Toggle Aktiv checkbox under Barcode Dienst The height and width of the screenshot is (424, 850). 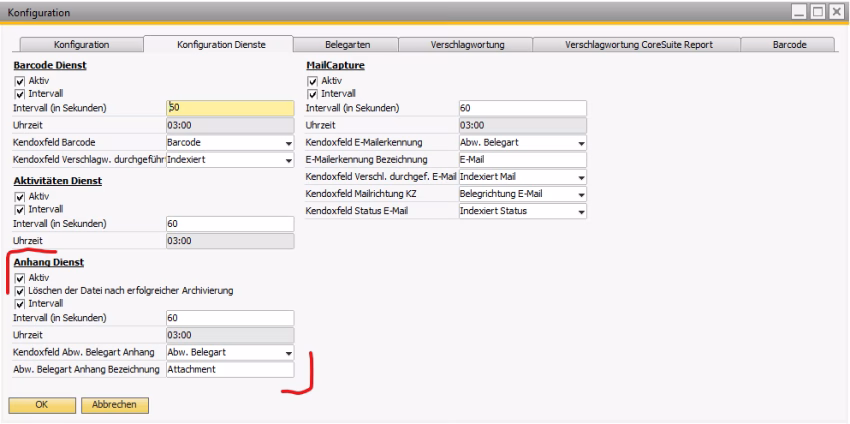pos(19,80)
